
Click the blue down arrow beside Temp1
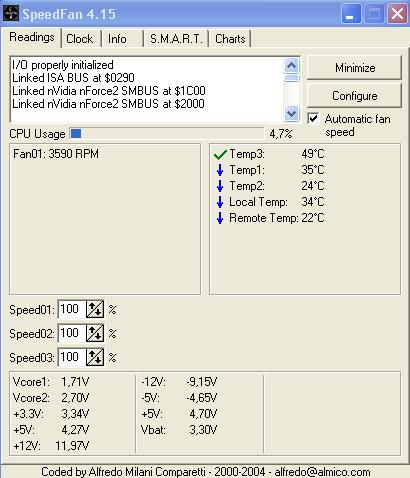pos(220,170)
